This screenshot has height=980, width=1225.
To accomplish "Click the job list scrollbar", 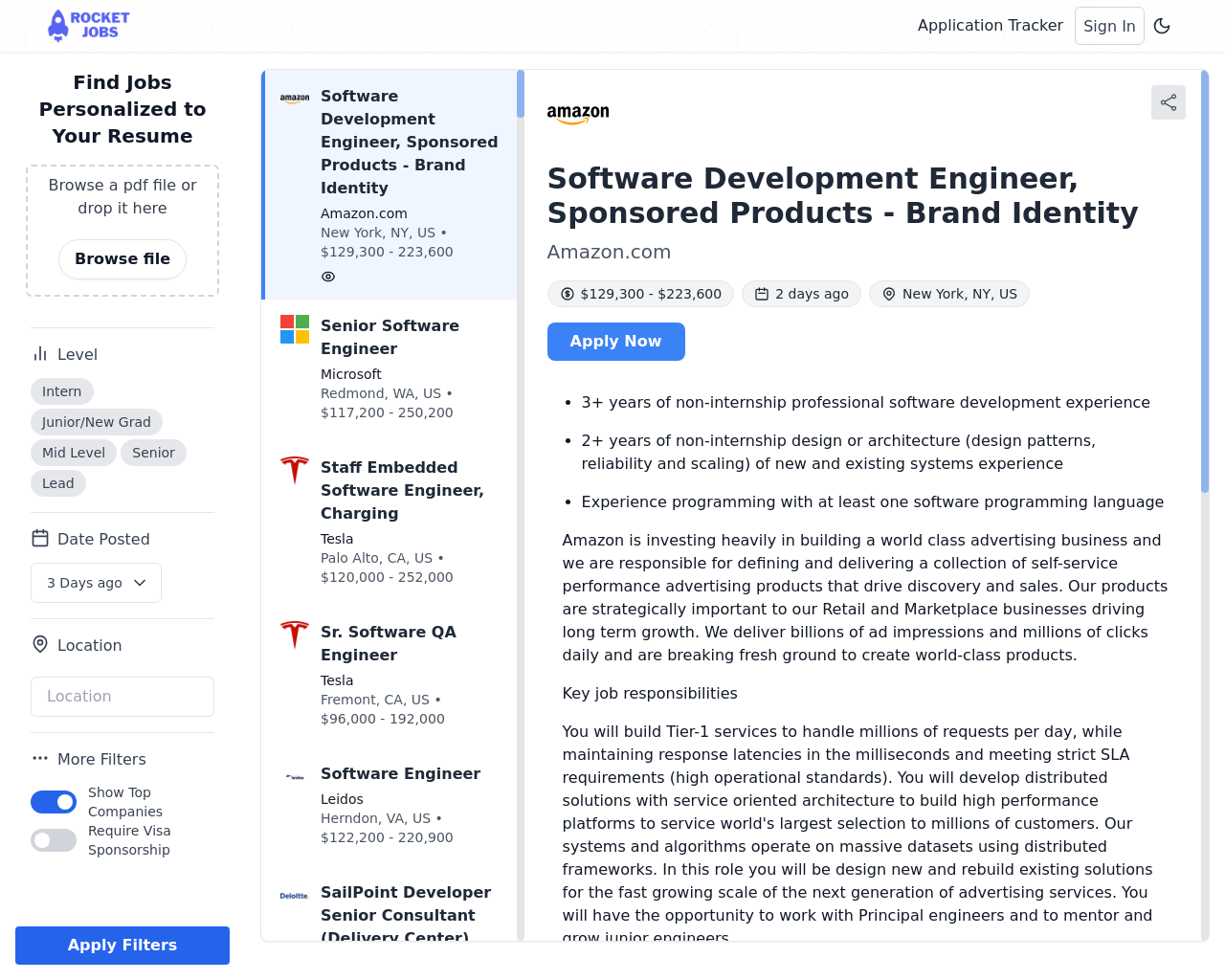I will click(x=521, y=94).
